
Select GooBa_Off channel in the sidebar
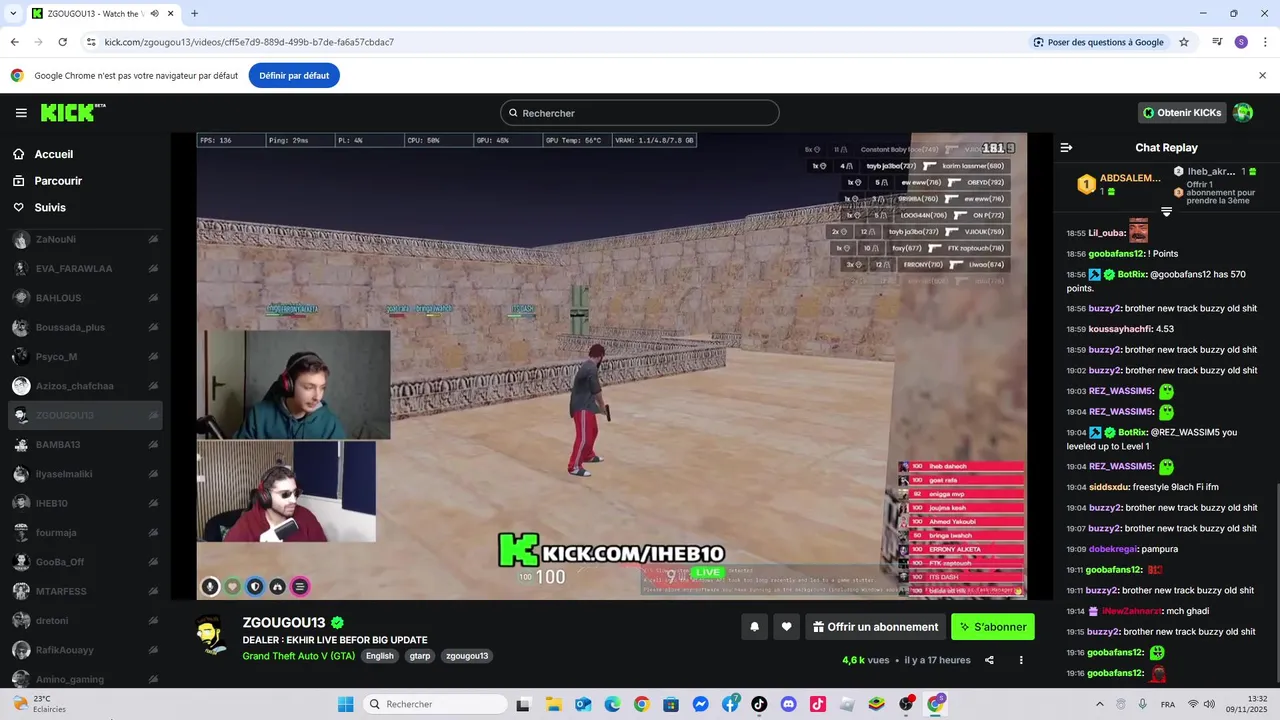click(x=85, y=562)
